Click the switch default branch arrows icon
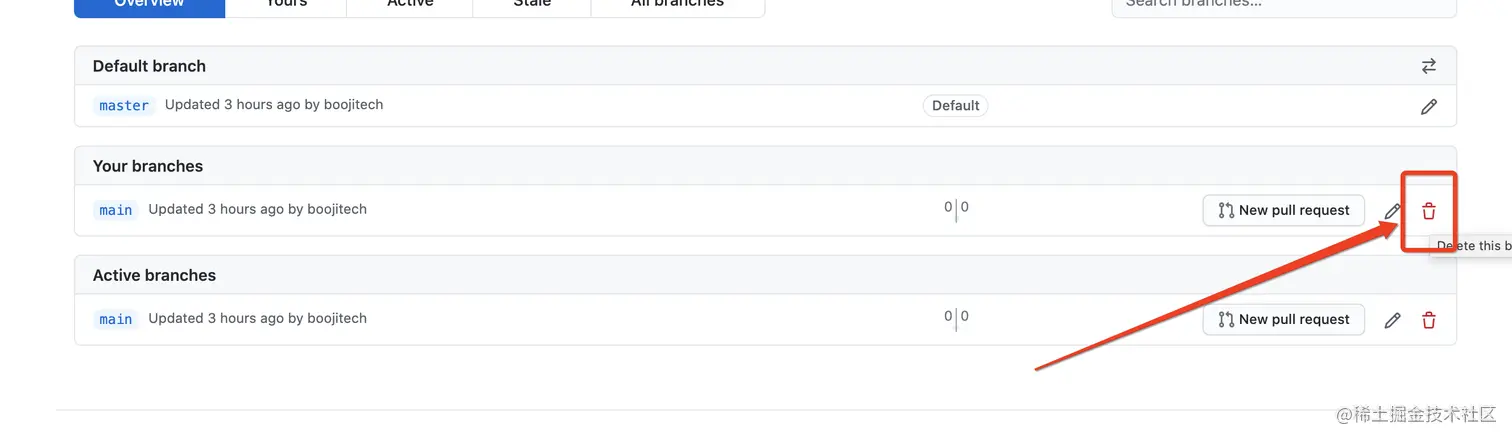The width and height of the screenshot is (1512, 440). [x=1428, y=66]
